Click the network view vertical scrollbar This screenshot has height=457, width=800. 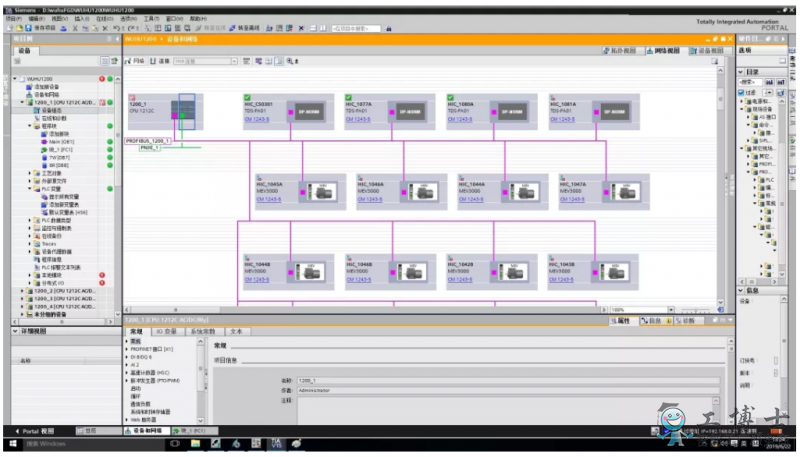720,186
